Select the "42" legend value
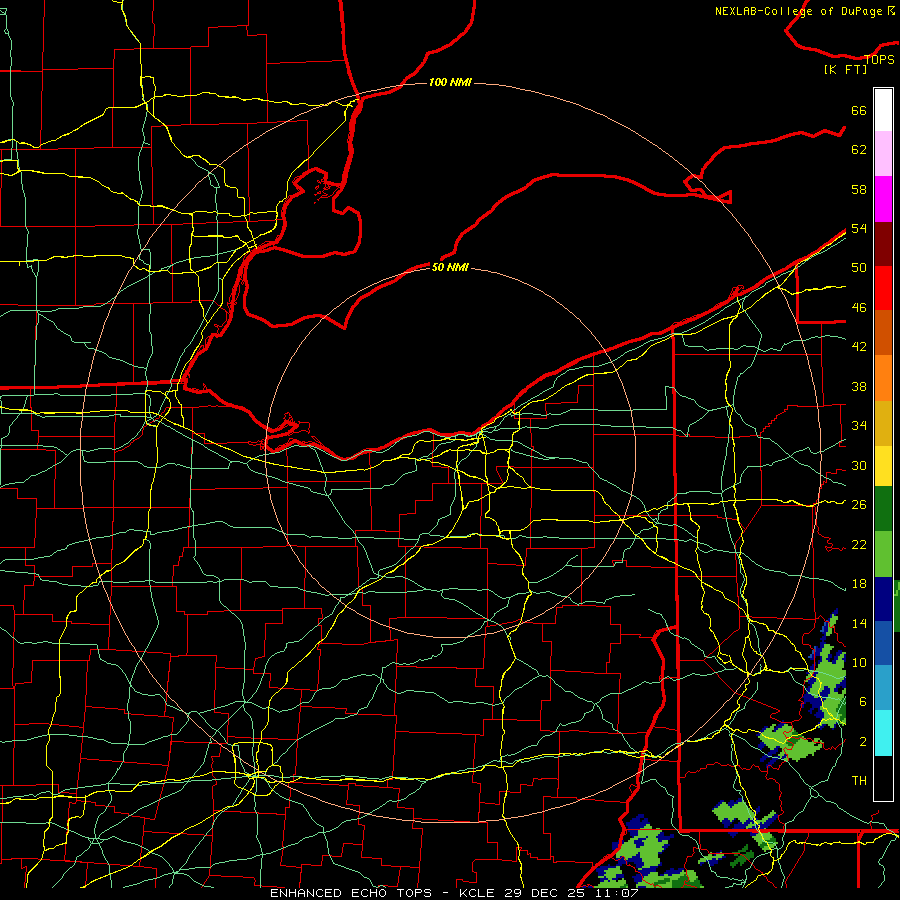The width and height of the screenshot is (900, 900). pos(859,346)
